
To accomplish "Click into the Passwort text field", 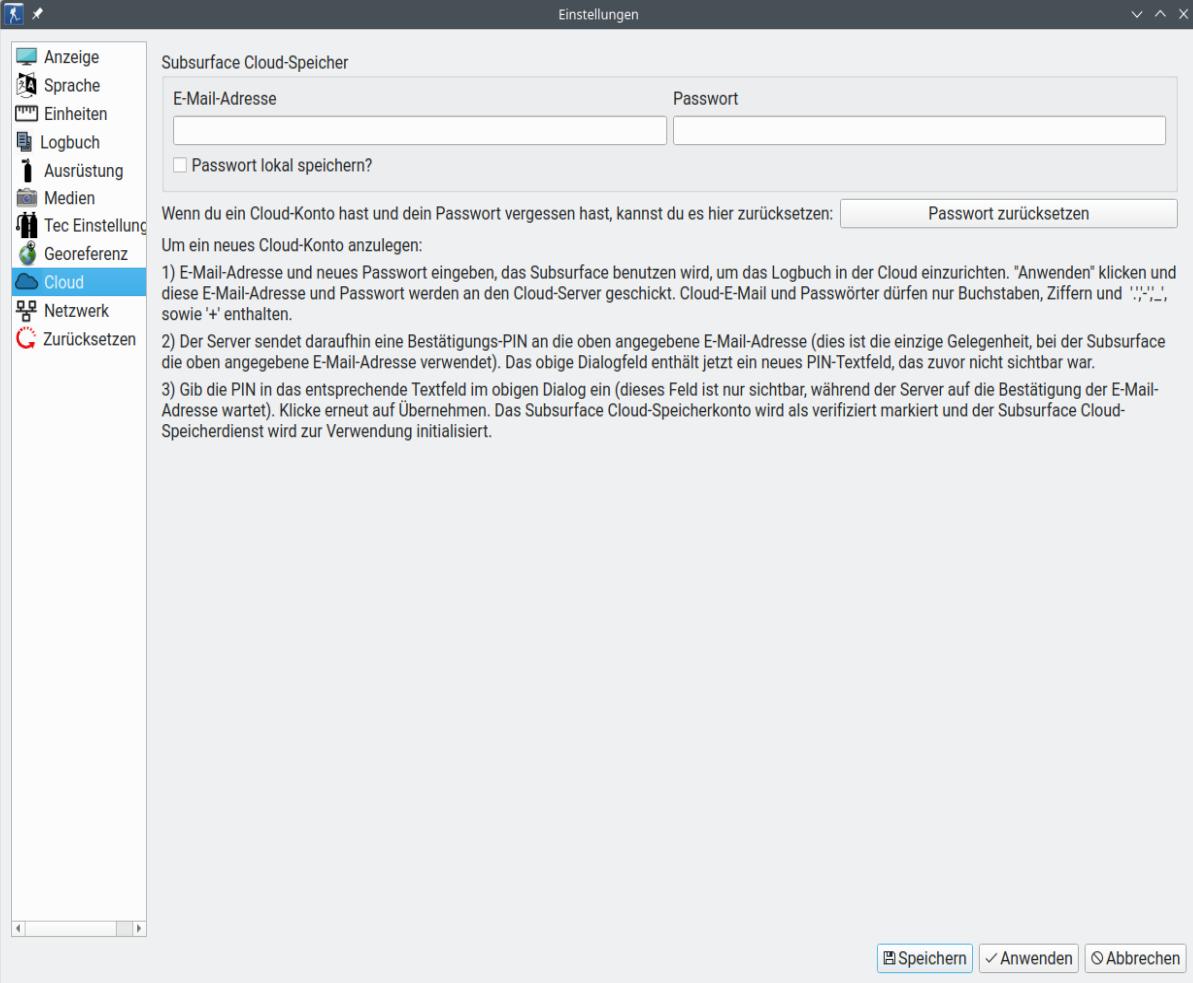I will pos(919,131).
